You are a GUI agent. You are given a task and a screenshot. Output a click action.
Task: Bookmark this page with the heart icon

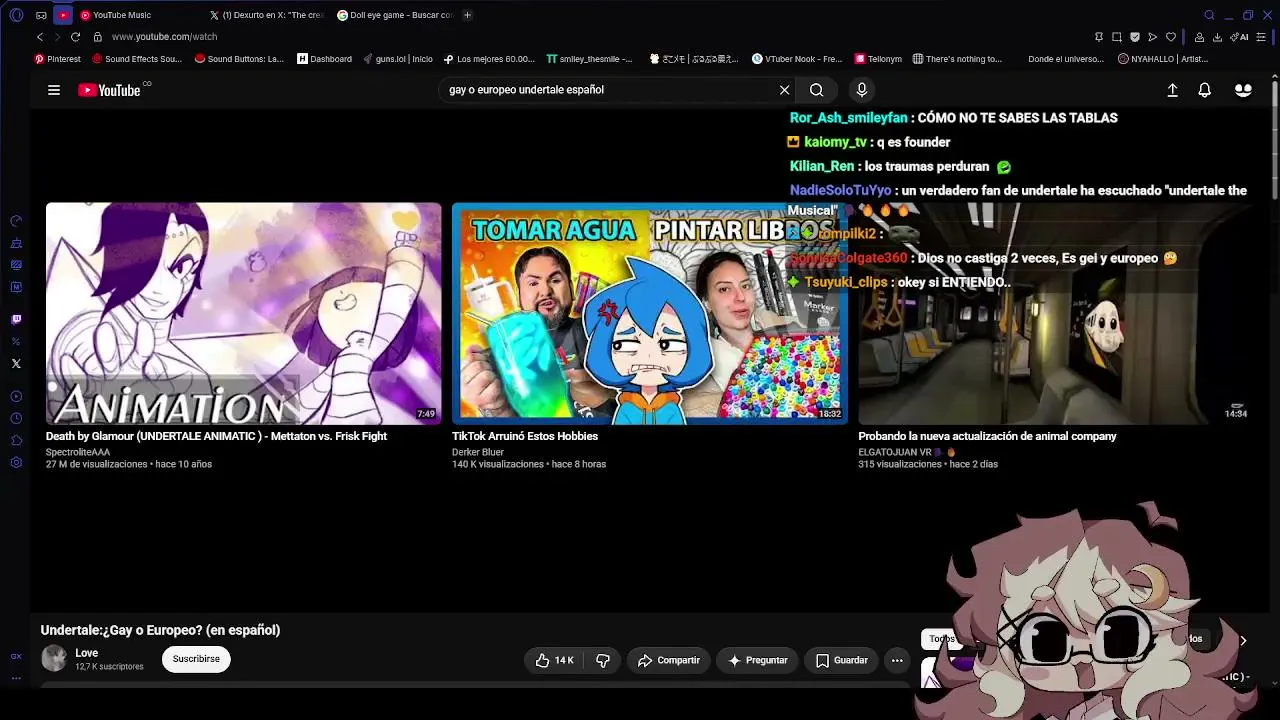coord(1171,37)
